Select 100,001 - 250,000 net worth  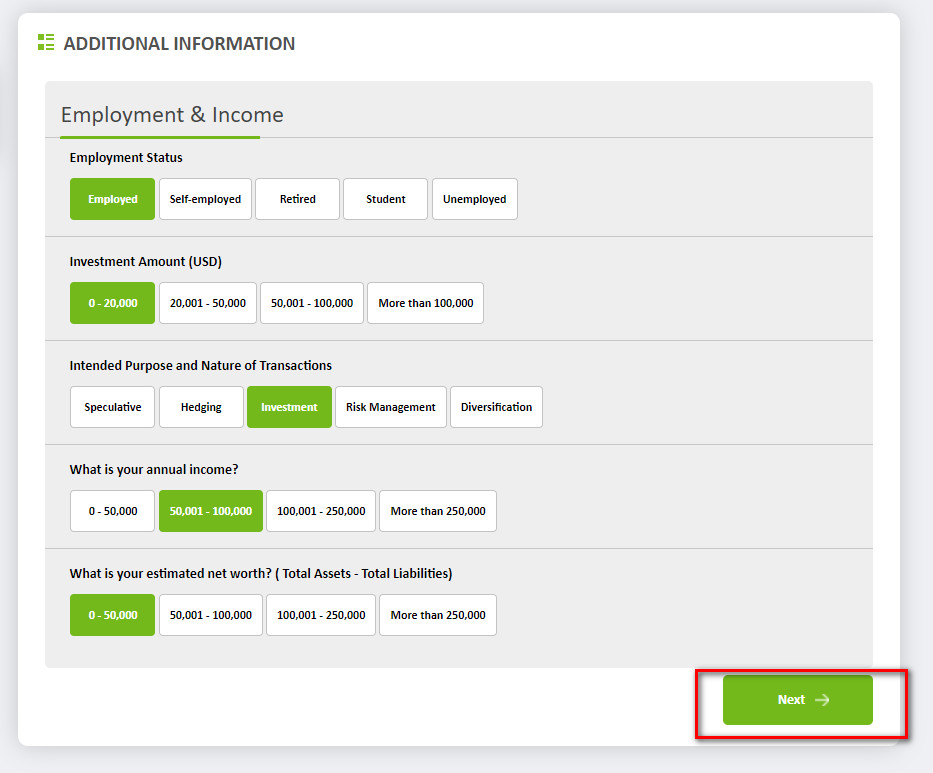tap(320, 615)
